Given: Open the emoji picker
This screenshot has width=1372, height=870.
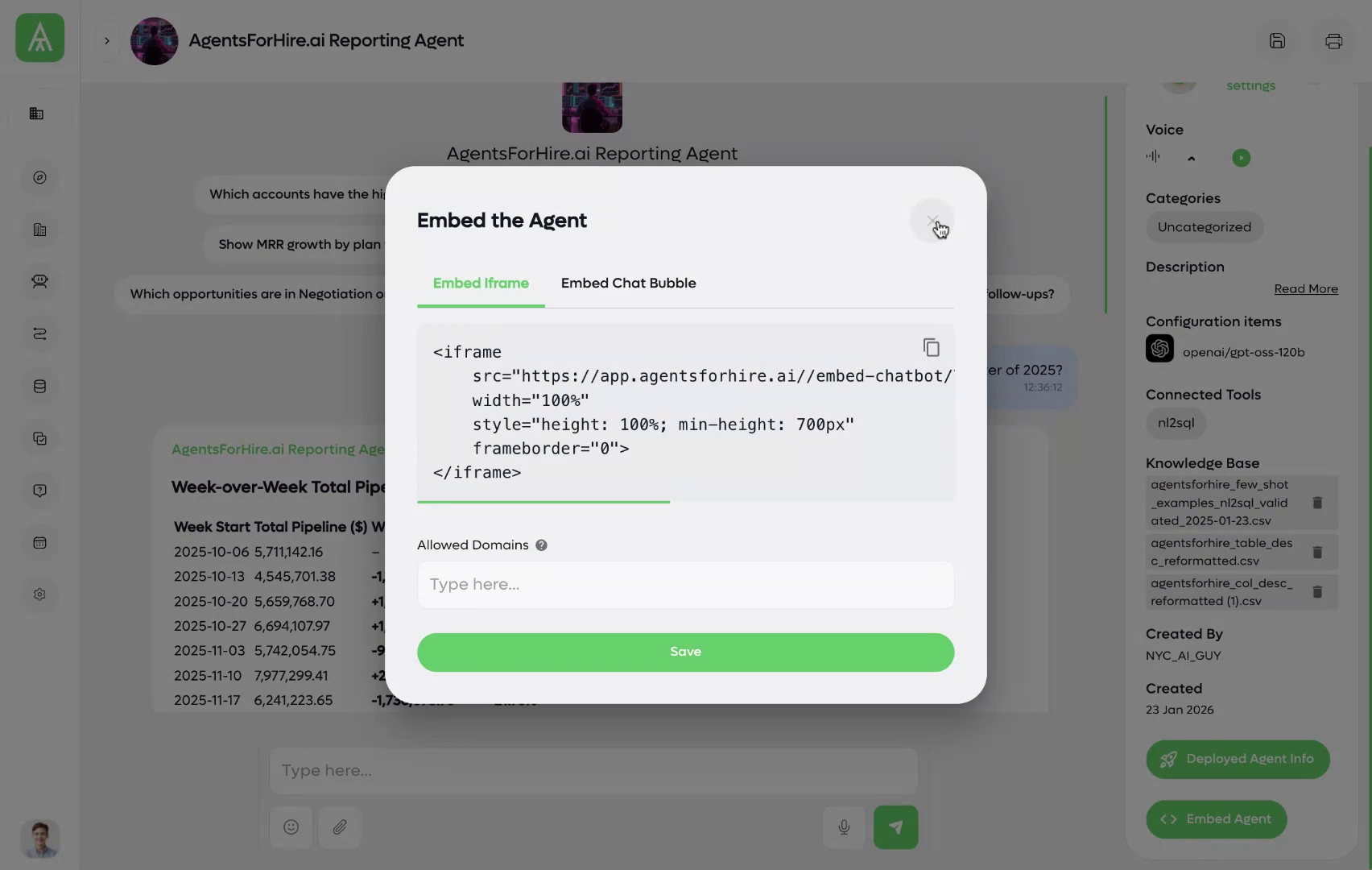Looking at the screenshot, I should (291, 827).
